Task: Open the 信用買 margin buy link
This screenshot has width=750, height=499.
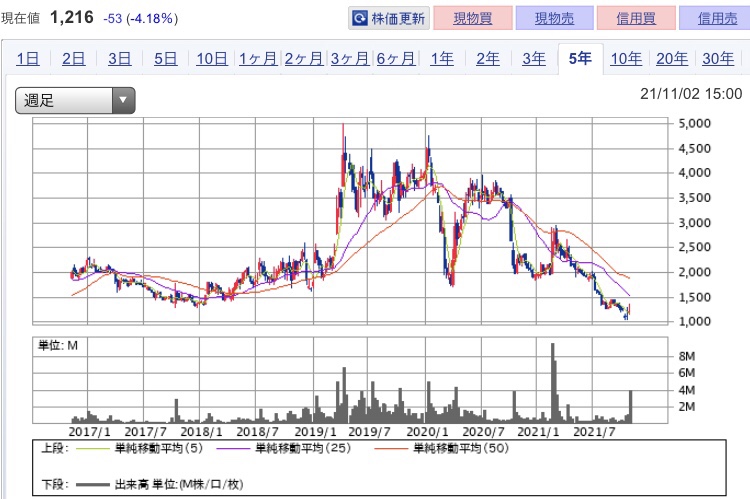Action: pos(636,18)
